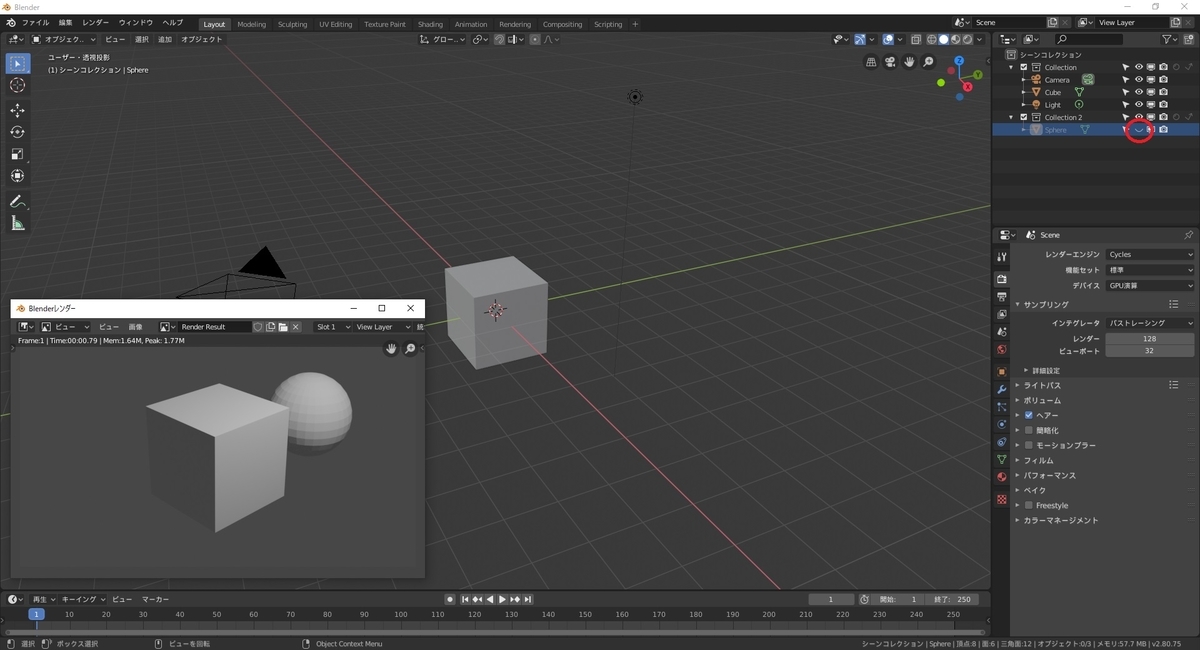Screen dimensions: 1200x650
Task: Open the Device GPU dropdown
Action: 1150,285
